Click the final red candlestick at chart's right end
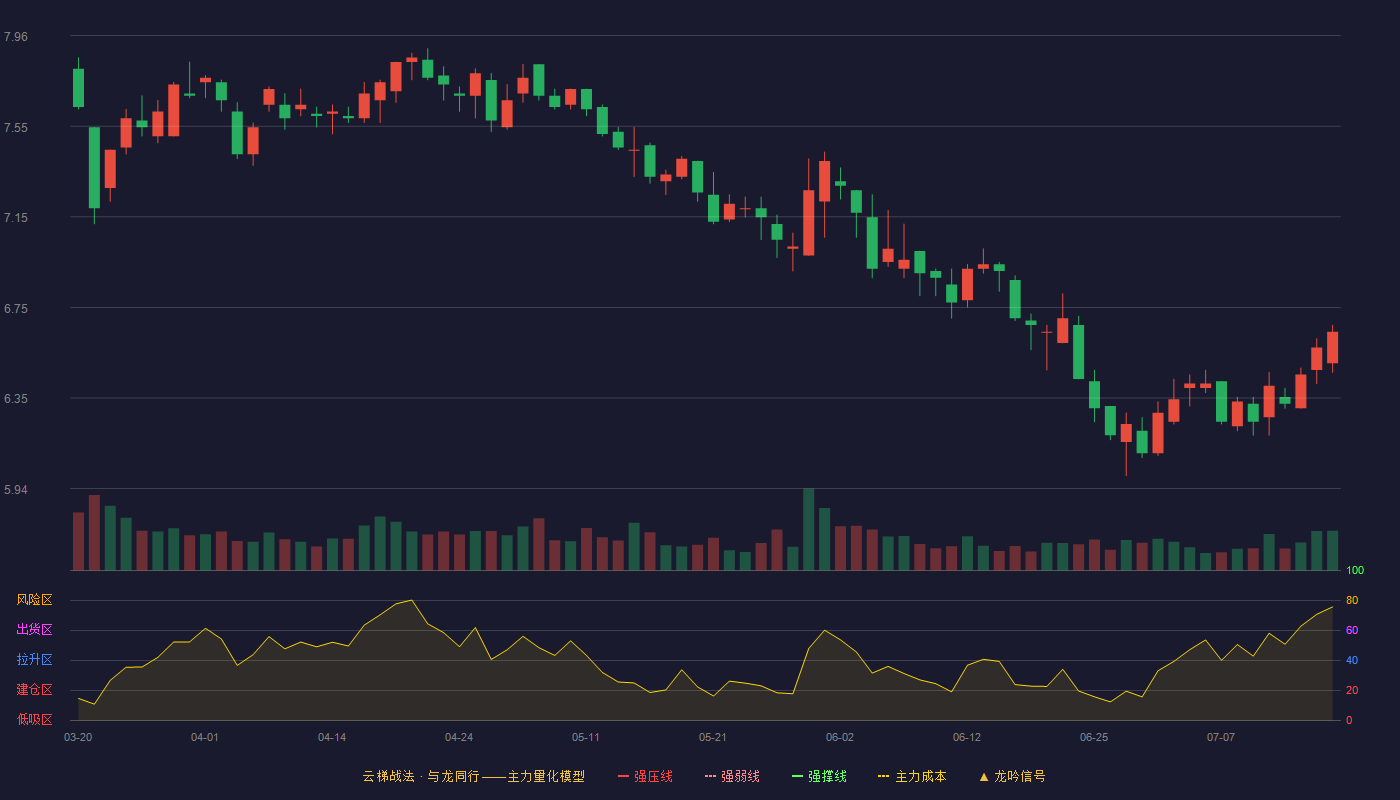 pyautogui.click(x=1332, y=347)
